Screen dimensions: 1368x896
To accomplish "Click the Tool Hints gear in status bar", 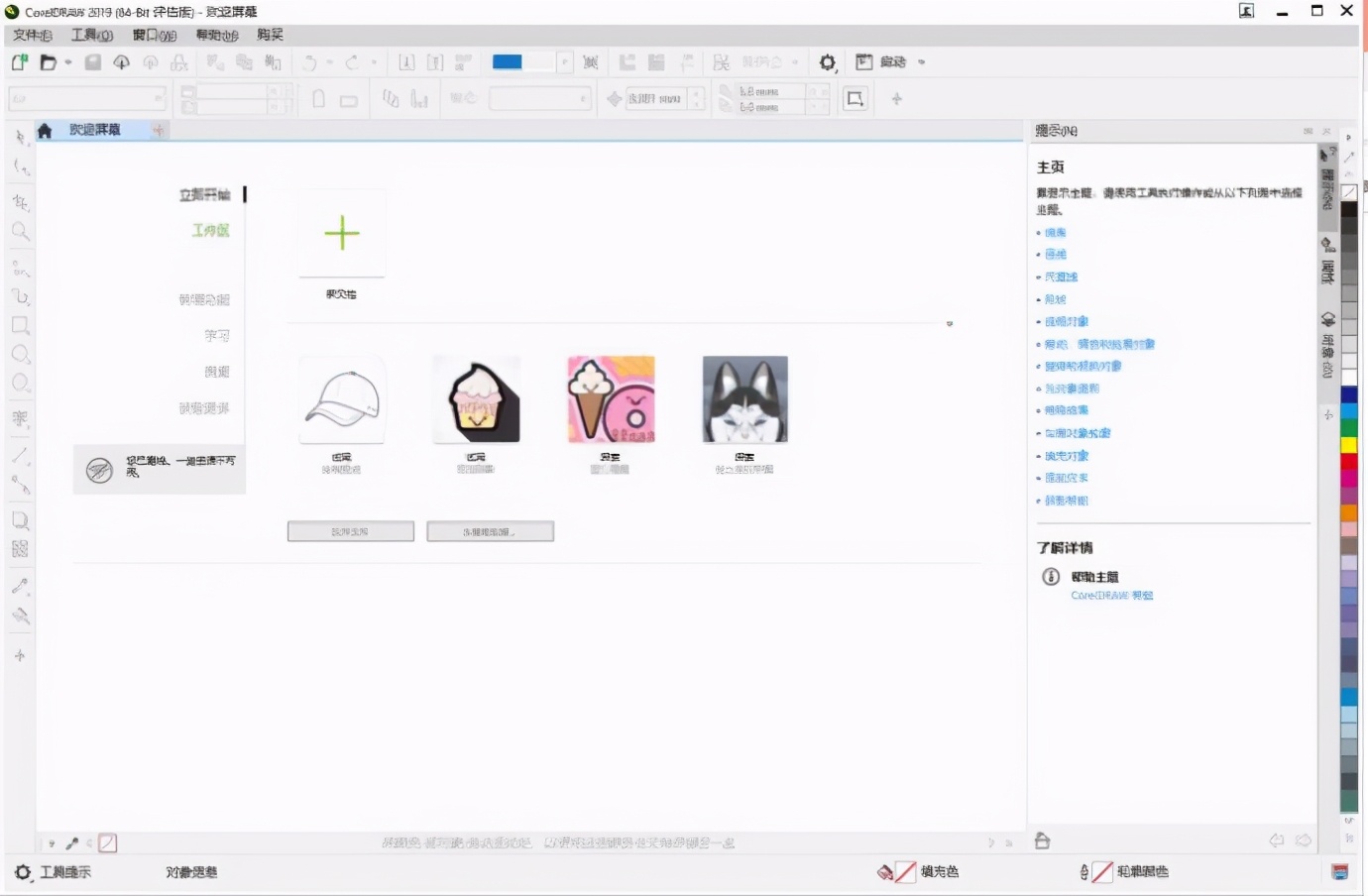I will pos(23,872).
